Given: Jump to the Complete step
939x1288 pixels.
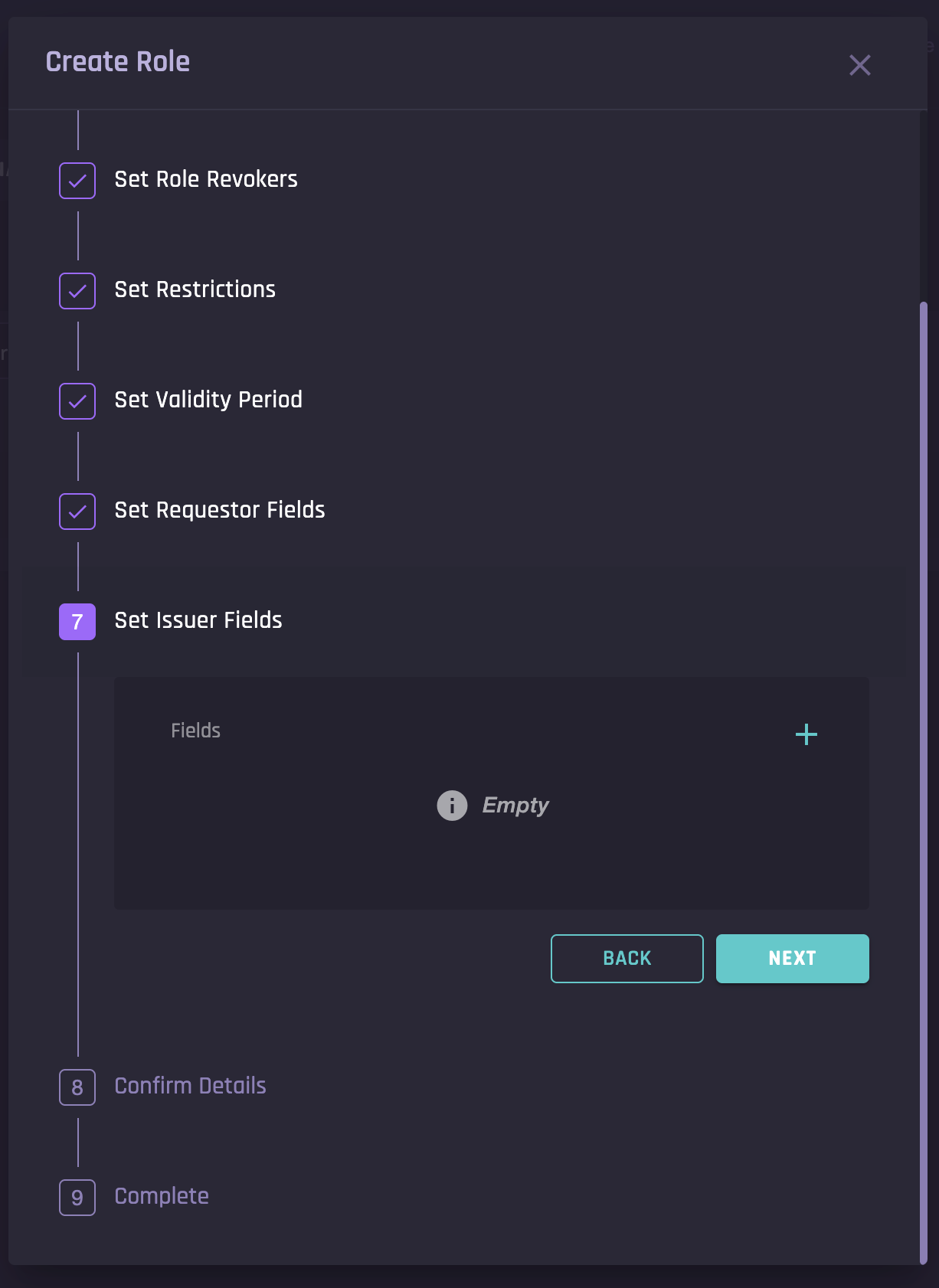Looking at the screenshot, I should coord(162,1196).
